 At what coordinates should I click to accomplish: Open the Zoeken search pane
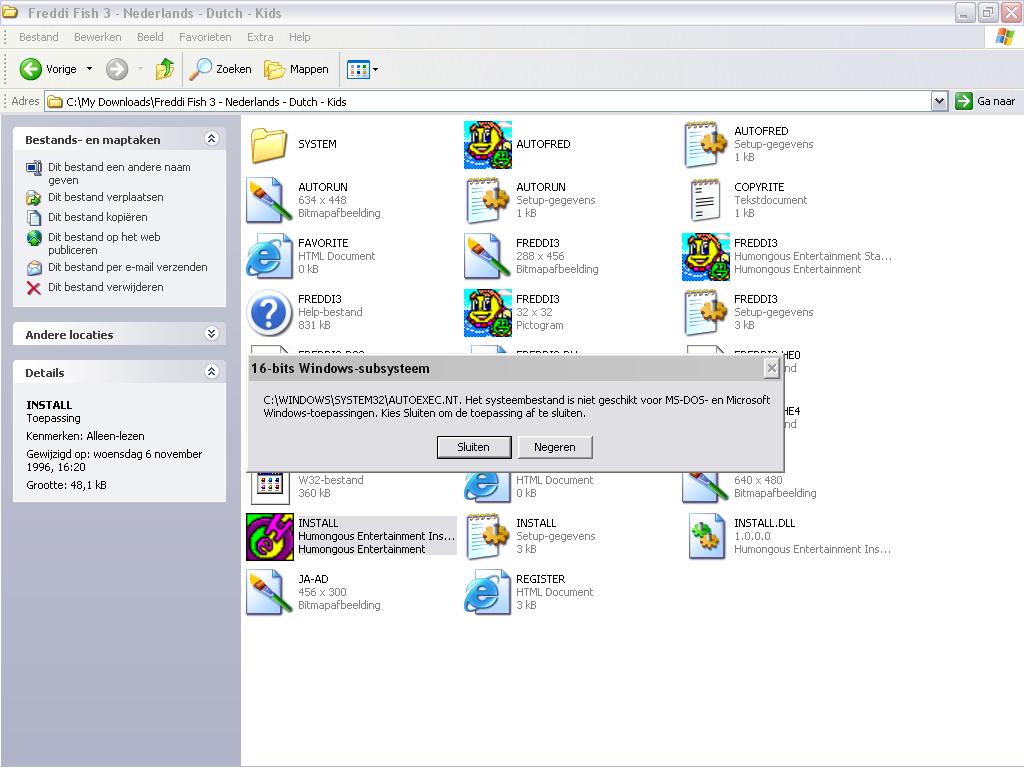click(x=220, y=69)
